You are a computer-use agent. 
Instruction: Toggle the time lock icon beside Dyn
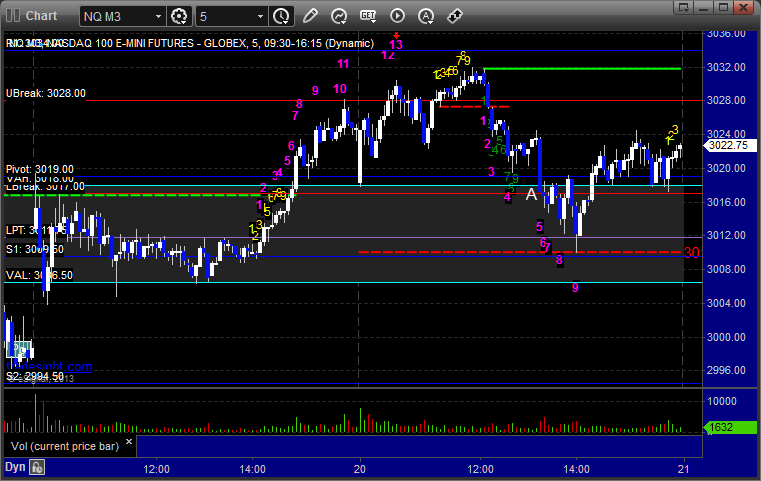37,467
